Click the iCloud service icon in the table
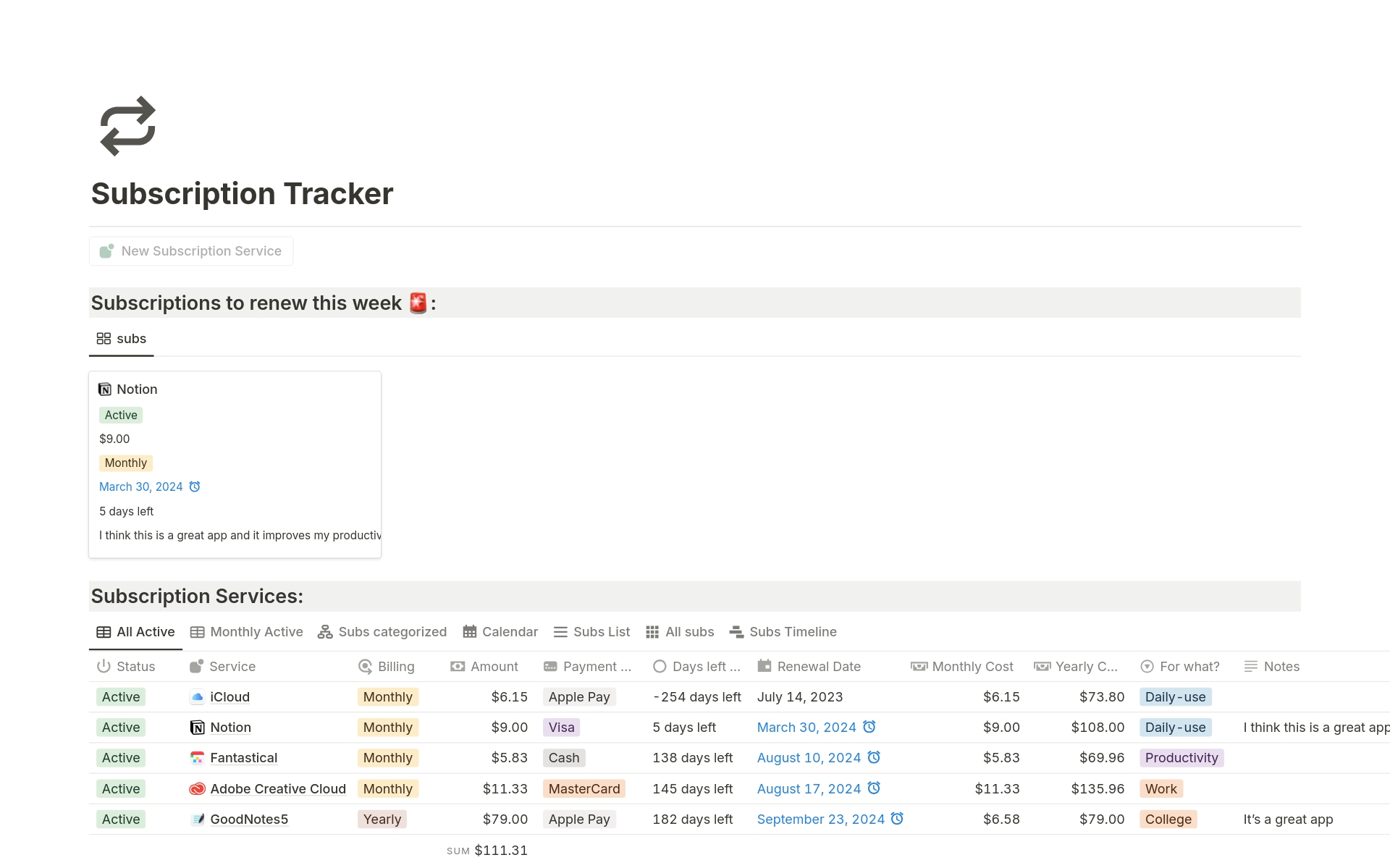The image size is (1390, 868). click(x=196, y=696)
